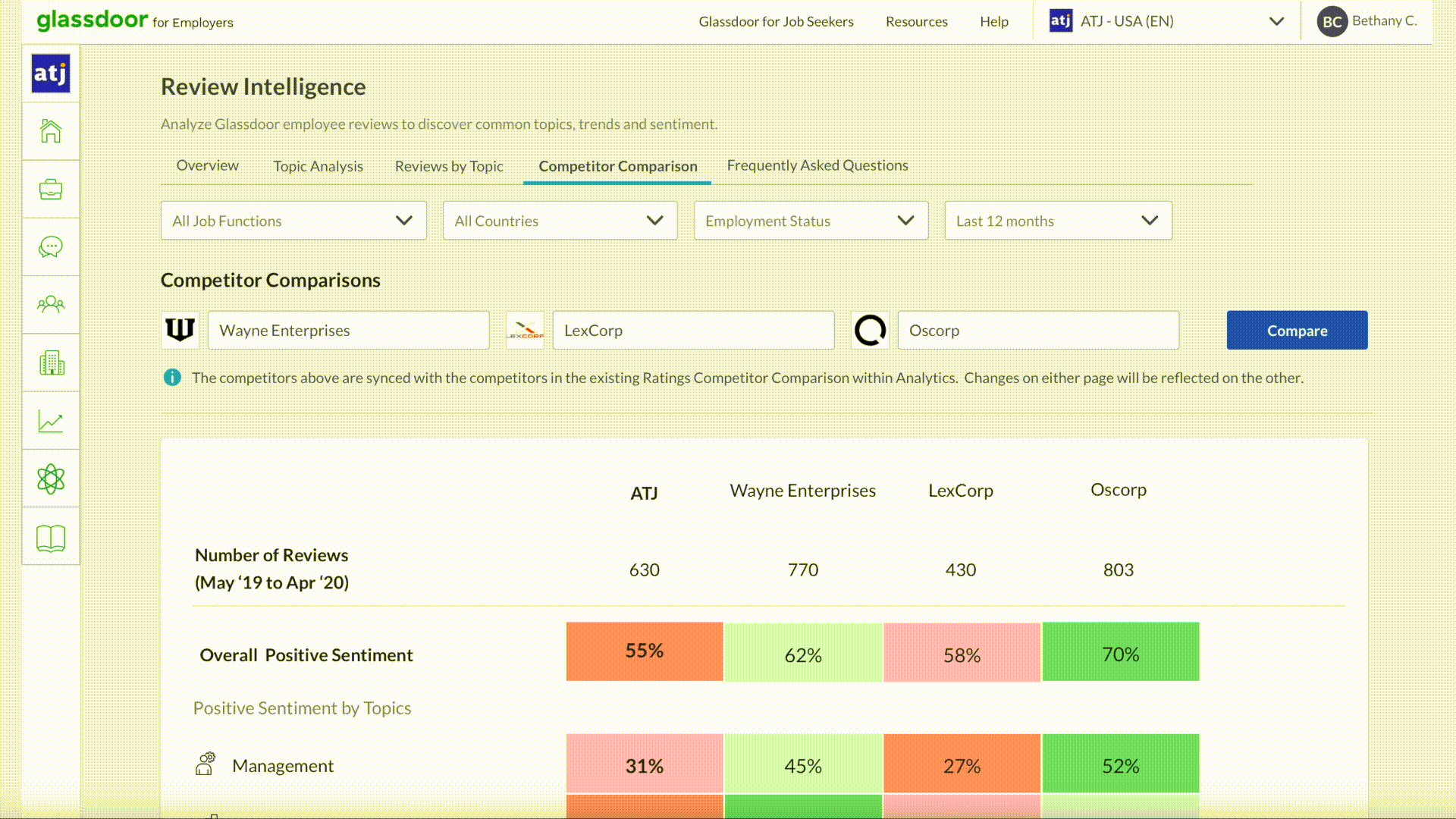Click the LexCorp column header
The image size is (1456, 819).
961,491
